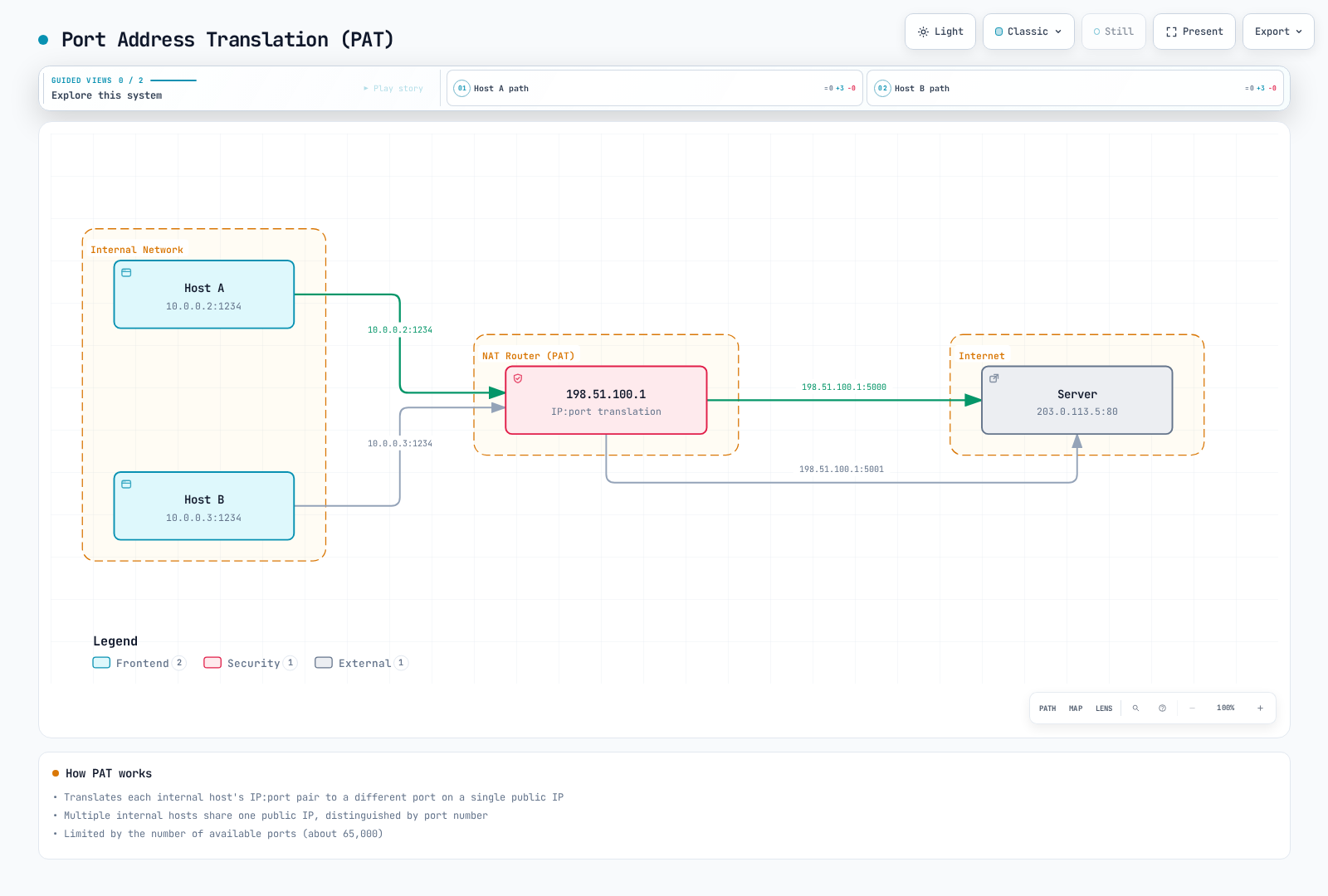The width and height of the screenshot is (1328, 896).
Task: Click the Legend heading
Action: [115, 641]
